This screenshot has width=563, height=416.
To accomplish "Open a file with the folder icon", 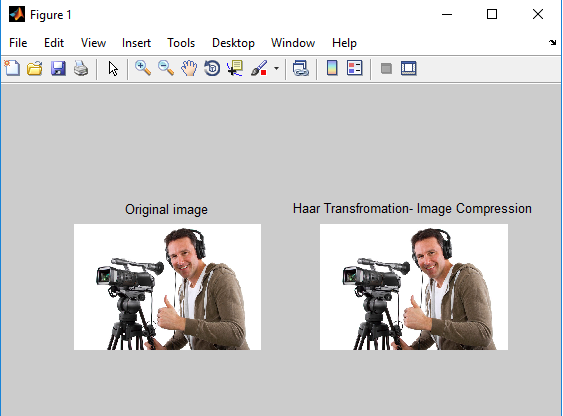I will (35, 68).
